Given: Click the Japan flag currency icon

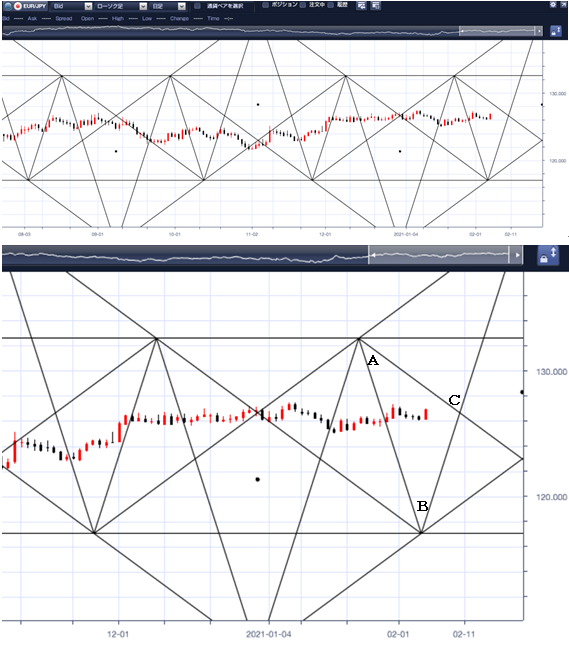Looking at the screenshot, I should 18,6.
